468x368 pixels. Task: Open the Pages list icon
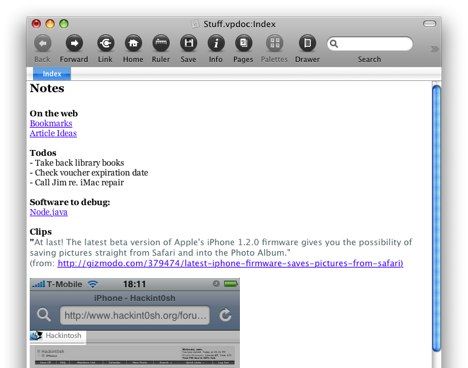point(244,43)
